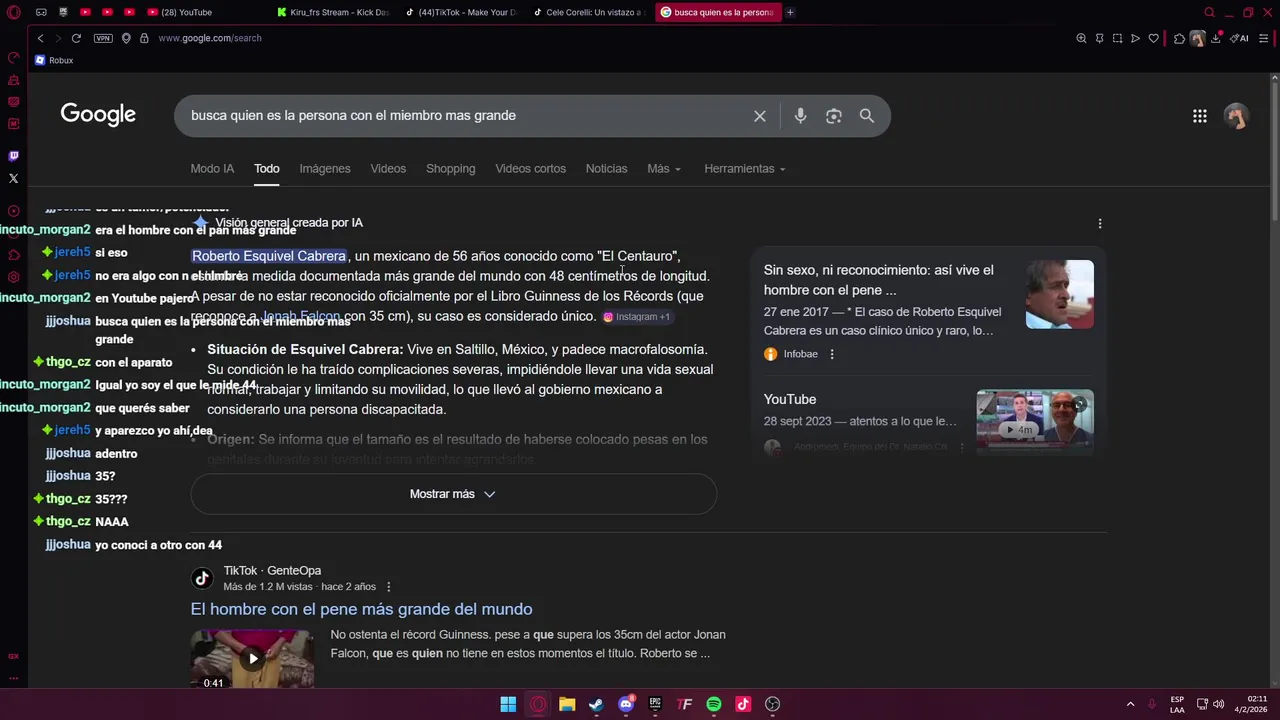1280x720 pixels.
Task: Open TikTok GenteOpa result options dots
Action: (x=388, y=587)
